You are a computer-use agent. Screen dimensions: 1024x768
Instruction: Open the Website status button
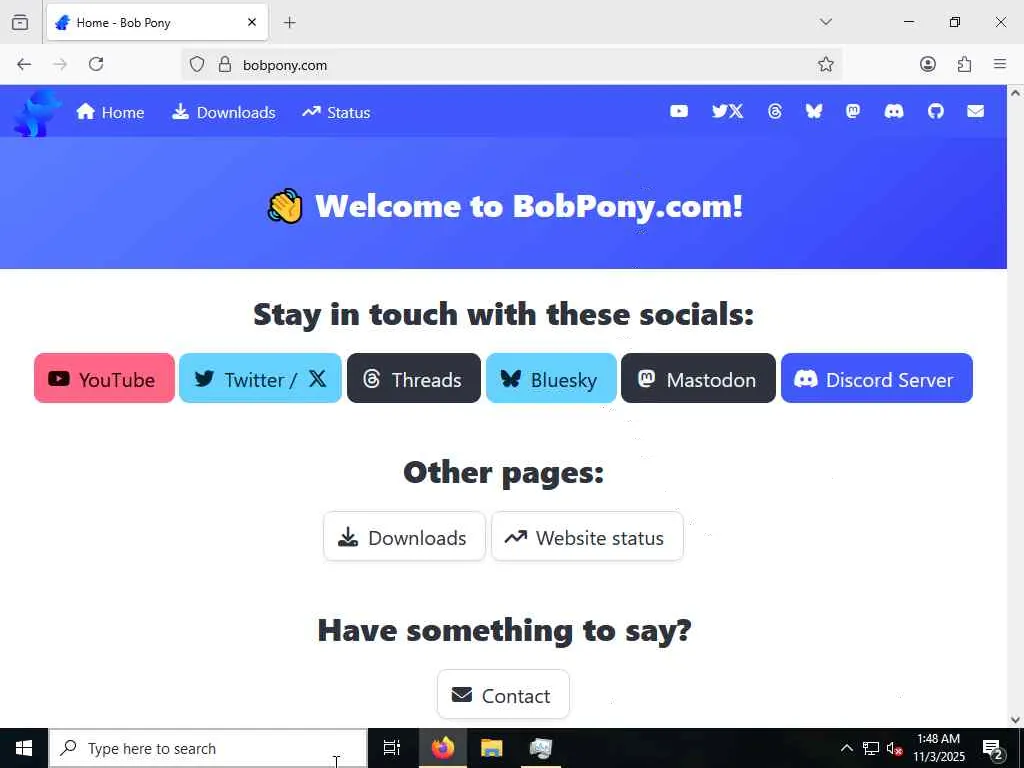pos(587,537)
